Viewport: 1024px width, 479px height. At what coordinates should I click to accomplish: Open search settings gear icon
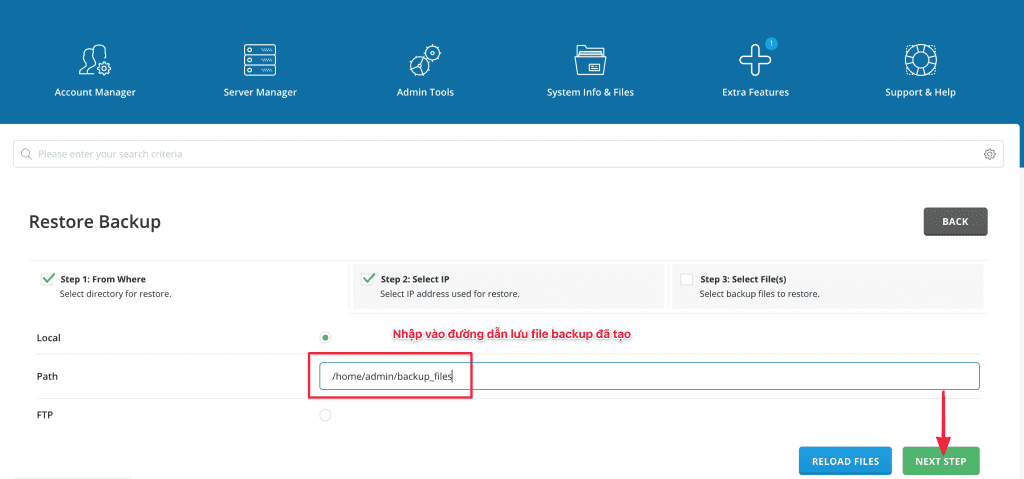point(989,154)
